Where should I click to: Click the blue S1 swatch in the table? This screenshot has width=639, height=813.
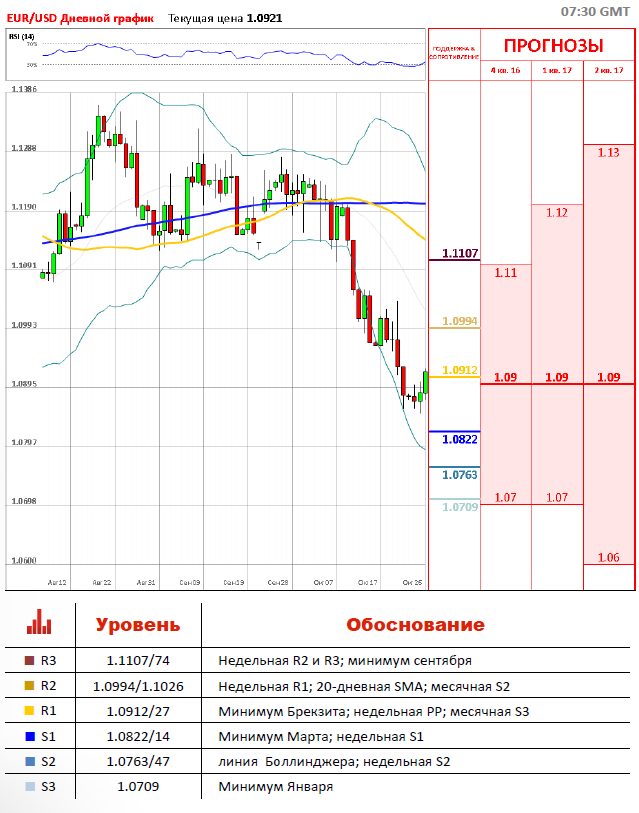29,737
